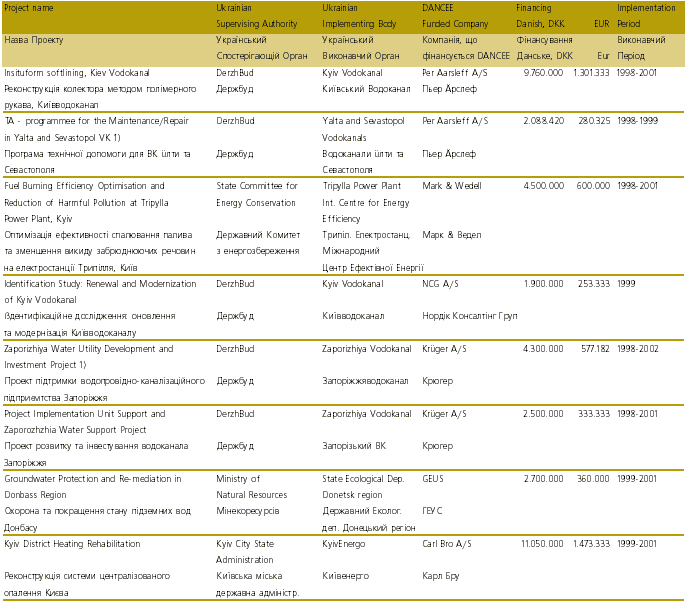
Task: Select 'of Kyiv Vodokanal' project text
Action: pyautogui.click(x=40, y=300)
